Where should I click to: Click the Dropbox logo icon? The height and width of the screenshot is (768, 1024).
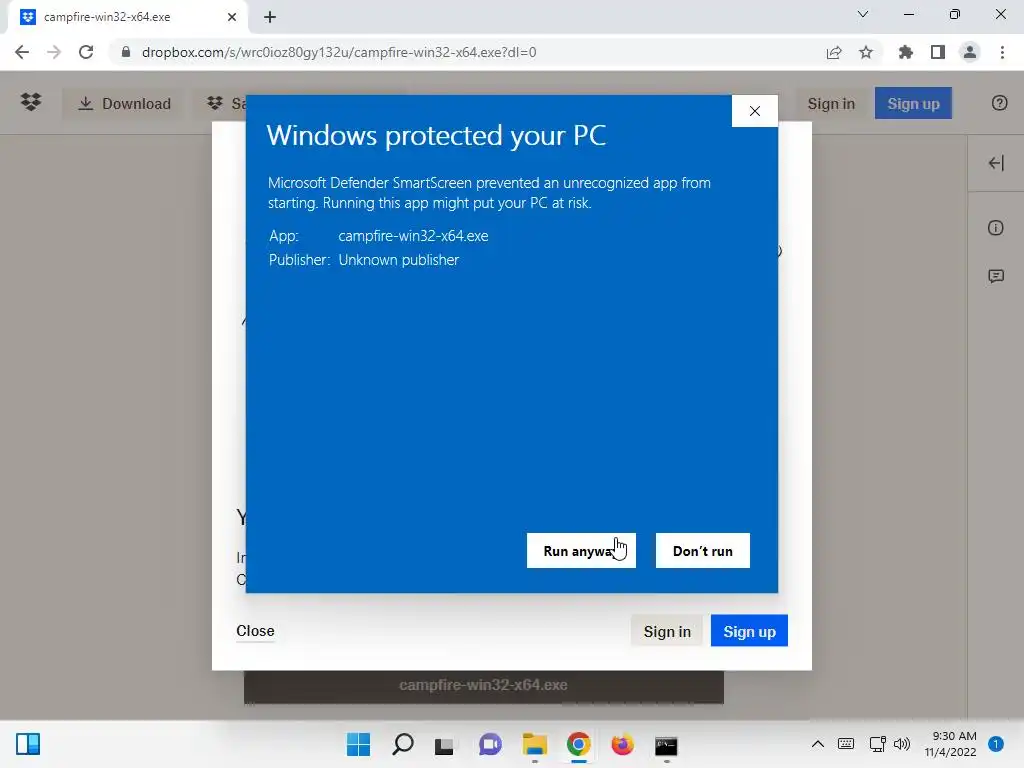pos(31,103)
